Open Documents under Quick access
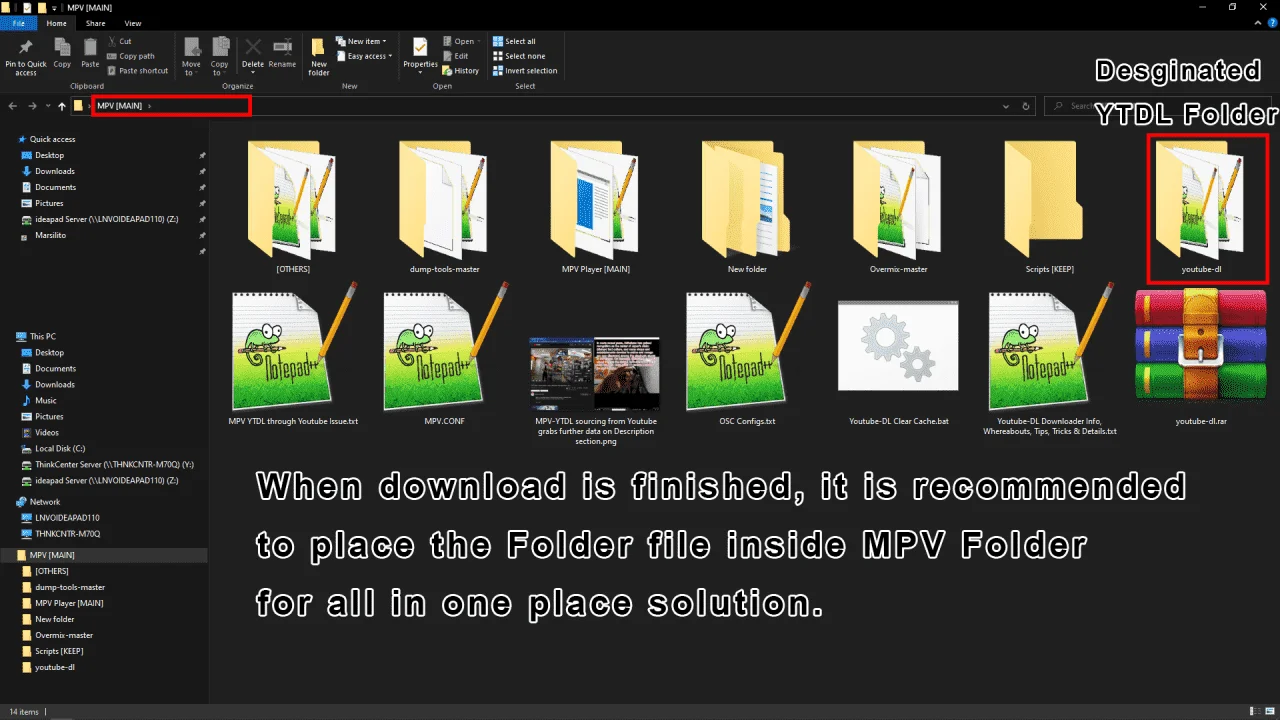This screenshot has width=1280, height=720. 55,187
